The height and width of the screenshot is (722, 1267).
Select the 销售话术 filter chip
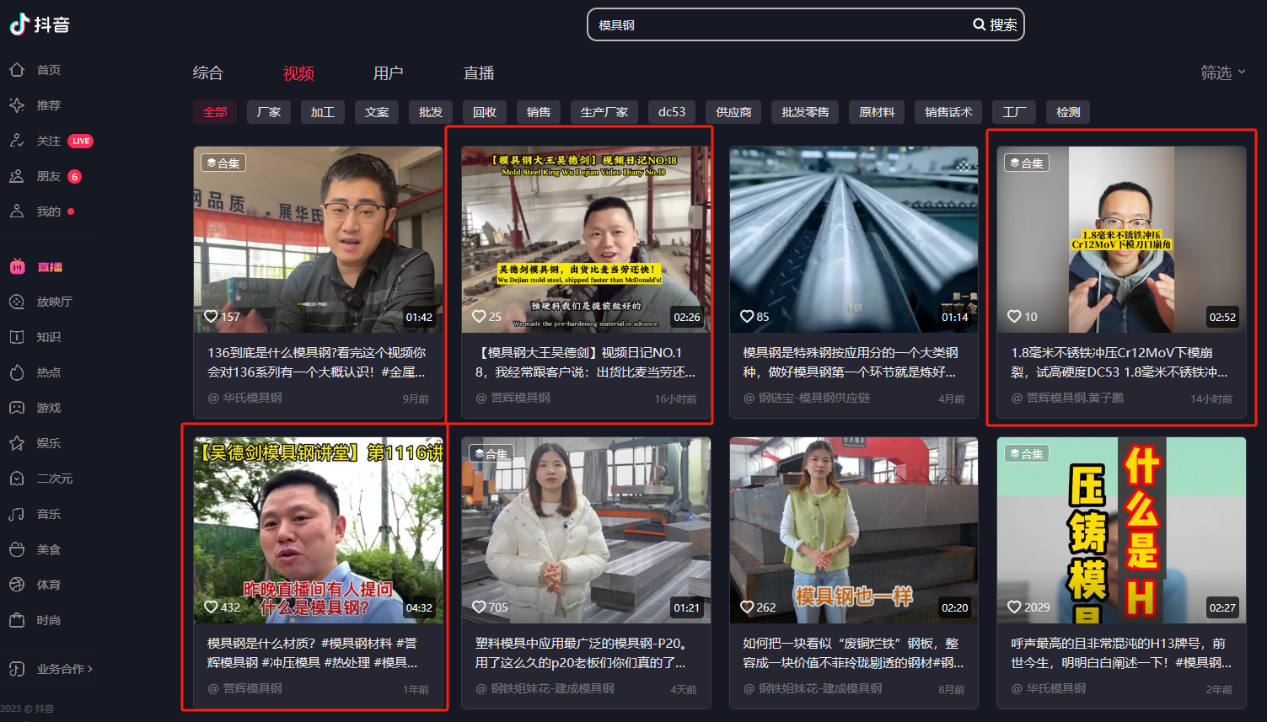click(x=949, y=112)
